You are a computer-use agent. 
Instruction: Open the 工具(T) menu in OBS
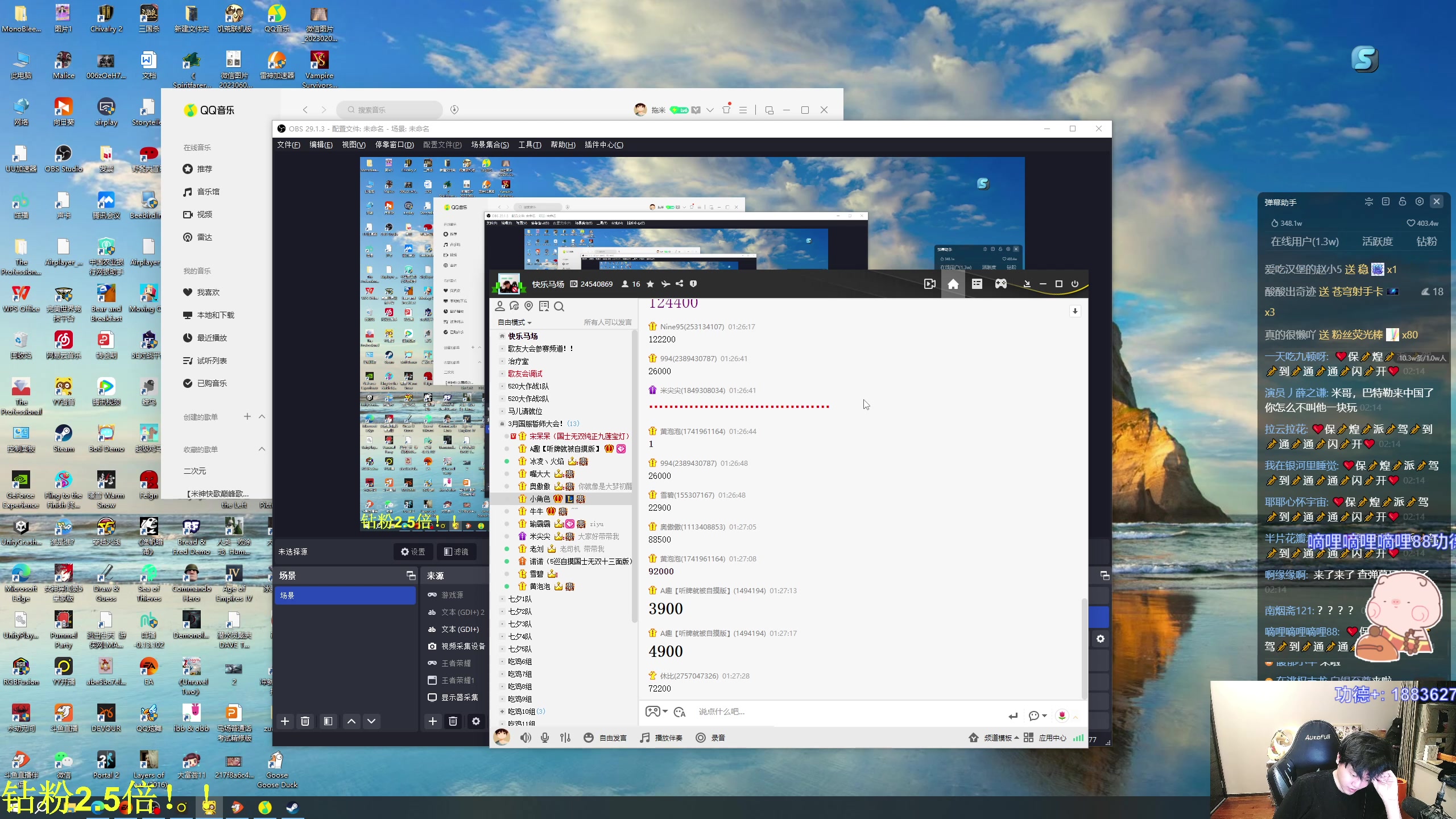pos(529,144)
